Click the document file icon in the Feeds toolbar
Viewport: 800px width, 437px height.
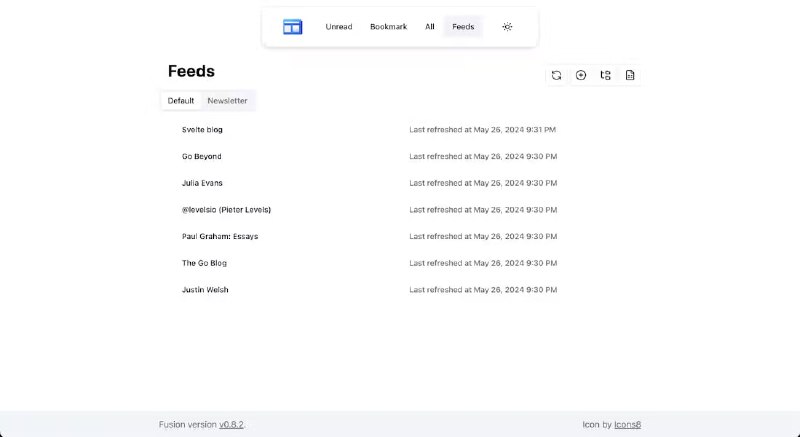click(x=630, y=75)
